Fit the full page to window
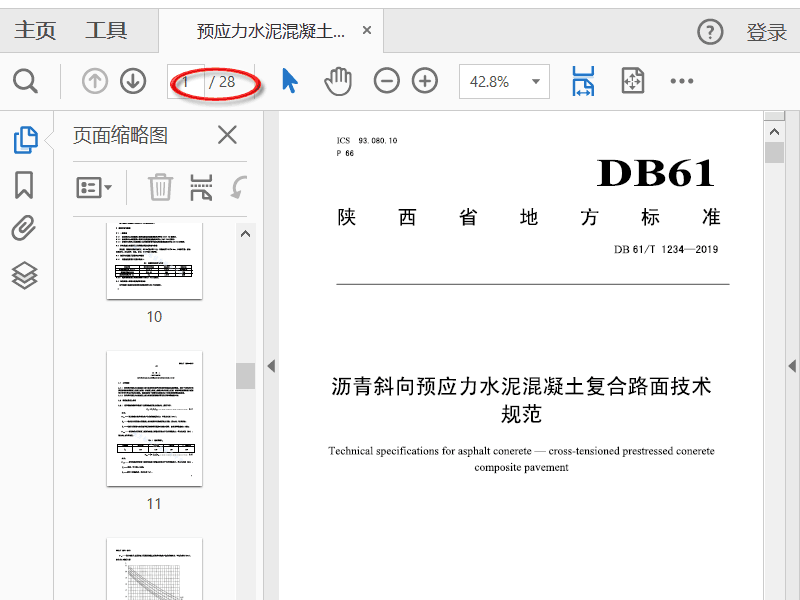800x600 pixels. coord(633,81)
